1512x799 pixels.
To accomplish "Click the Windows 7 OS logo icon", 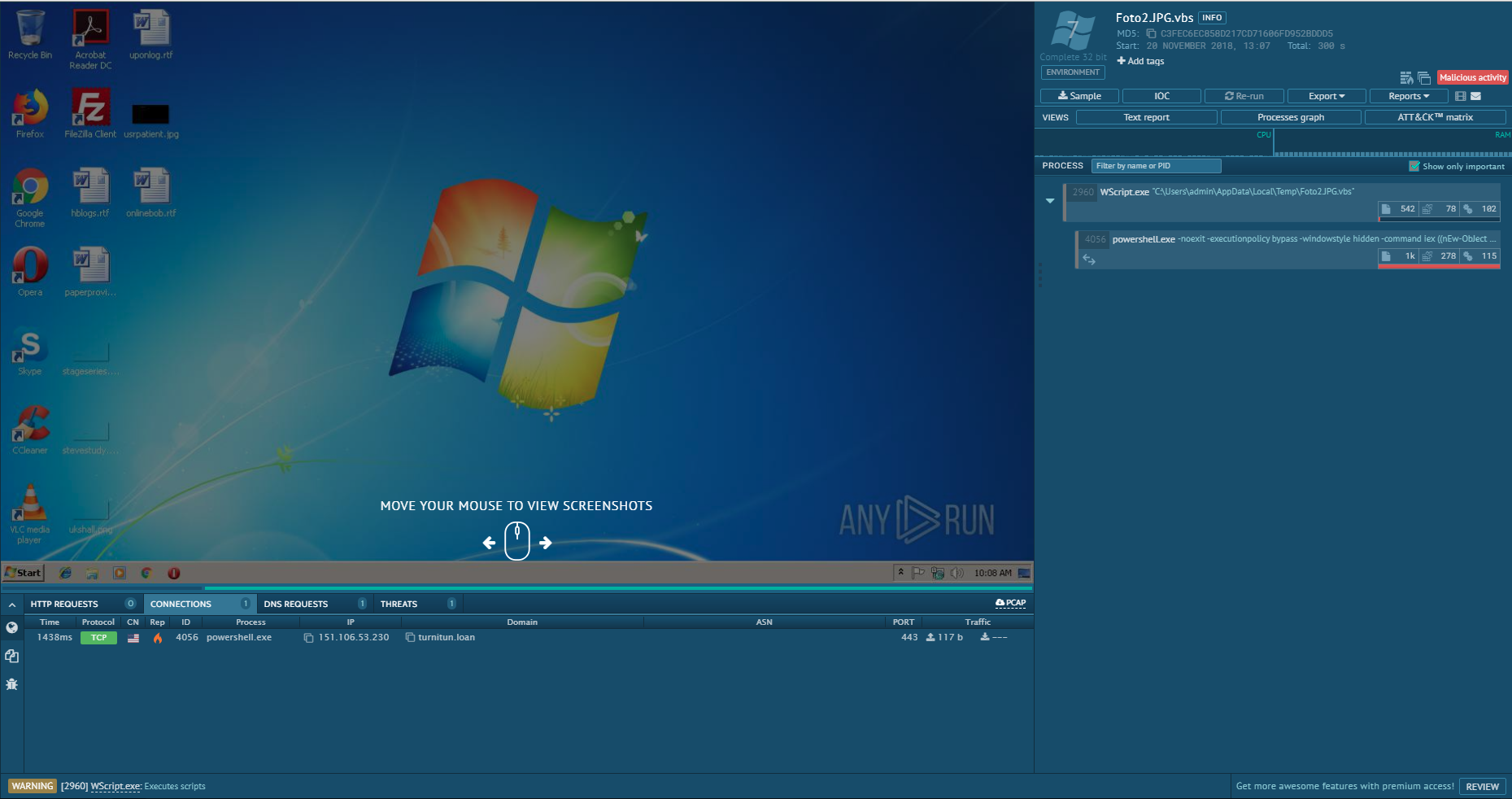I will pyautogui.click(x=1073, y=31).
